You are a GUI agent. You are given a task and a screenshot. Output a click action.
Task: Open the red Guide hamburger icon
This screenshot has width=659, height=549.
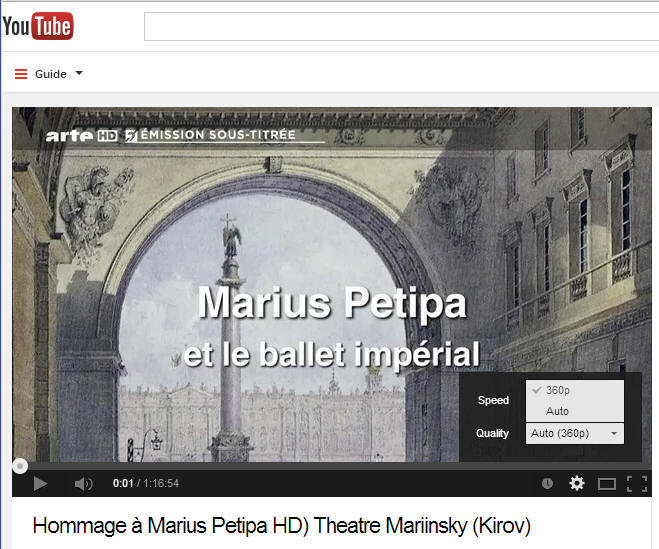[21, 74]
